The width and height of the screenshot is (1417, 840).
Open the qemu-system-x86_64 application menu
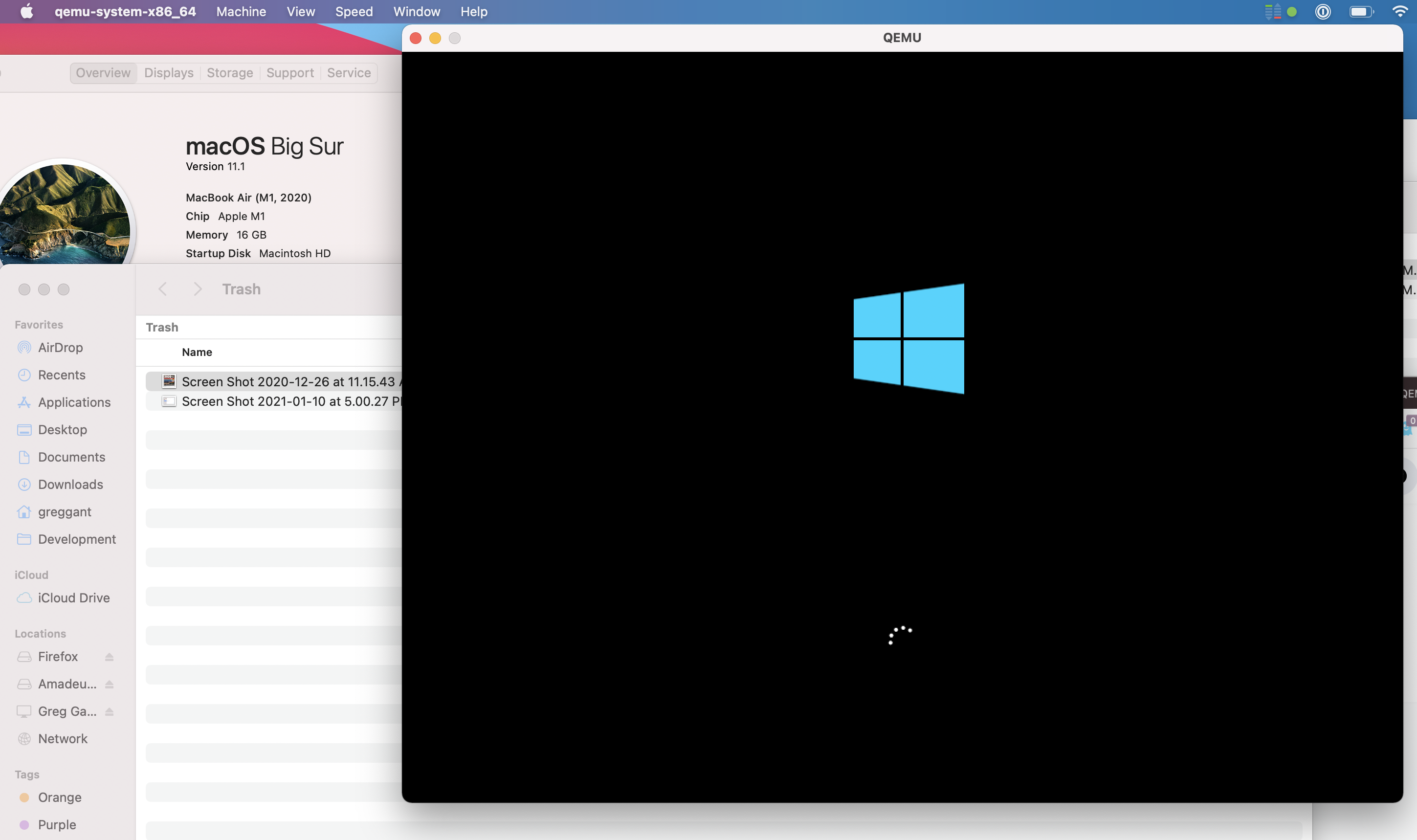[125, 11]
